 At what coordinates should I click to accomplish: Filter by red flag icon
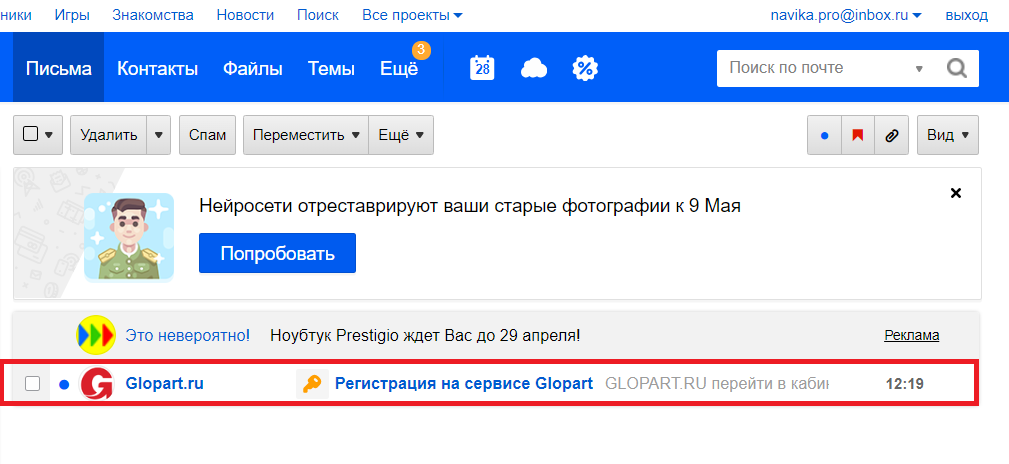click(x=857, y=135)
